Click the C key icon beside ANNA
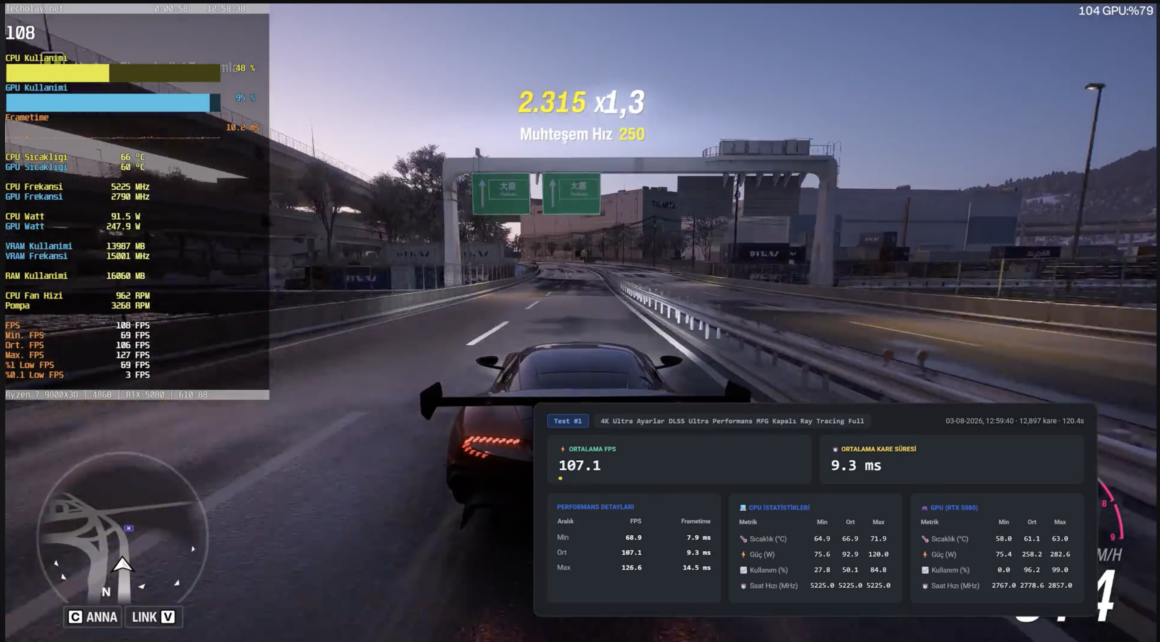The width and height of the screenshot is (1160, 642). coord(75,617)
